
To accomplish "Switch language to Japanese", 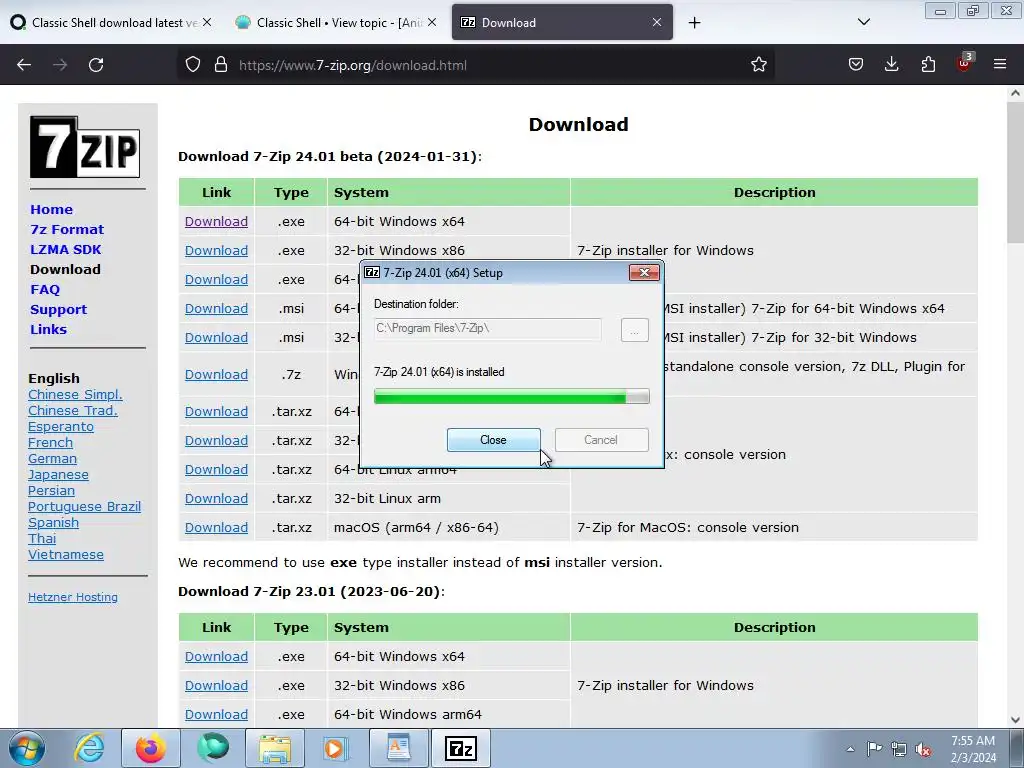I will pyautogui.click(x=58, y=475).
